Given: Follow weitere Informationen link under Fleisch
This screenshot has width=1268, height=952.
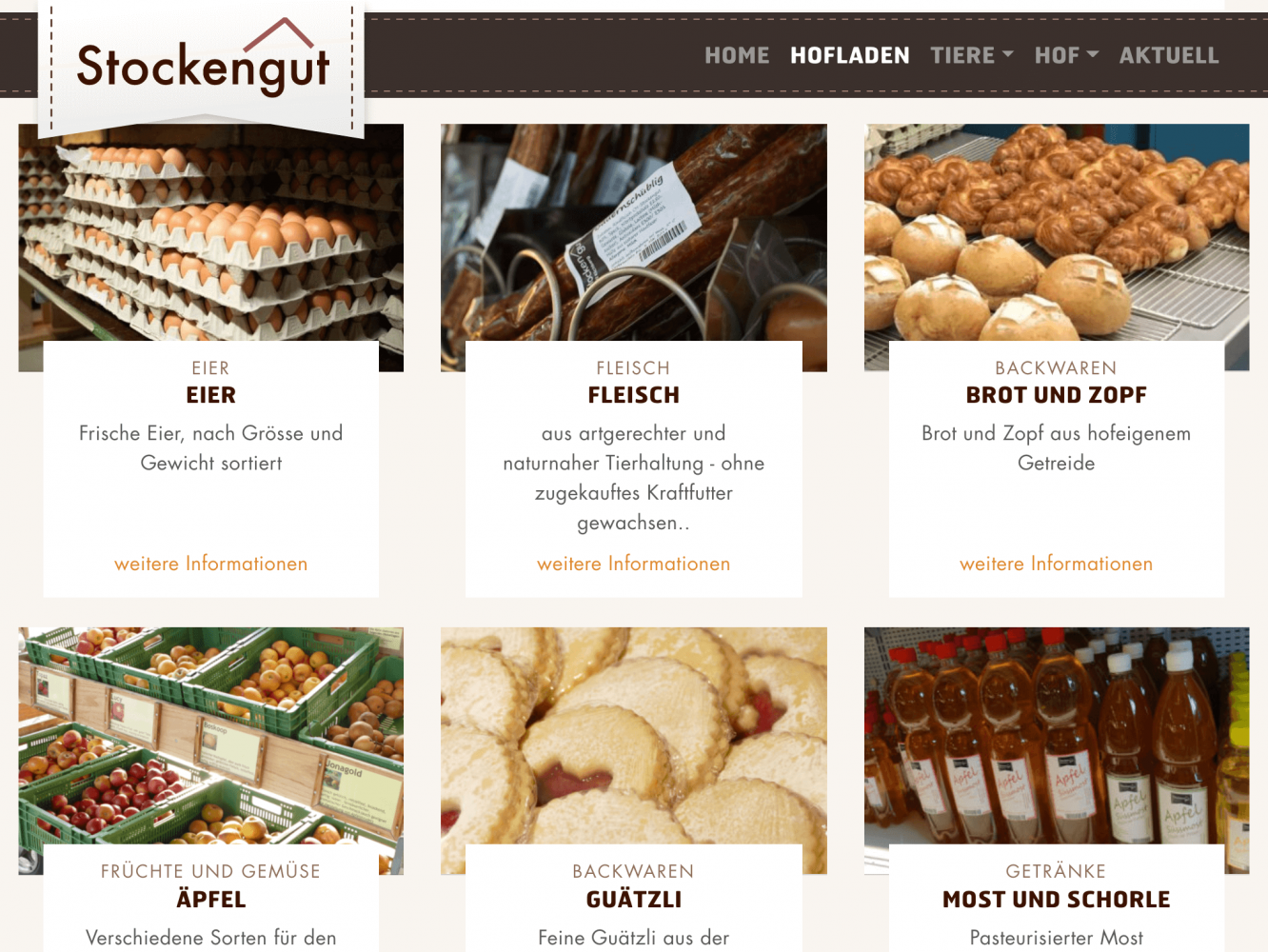Looking at the screenshot, I should click(x=634, y=564).
